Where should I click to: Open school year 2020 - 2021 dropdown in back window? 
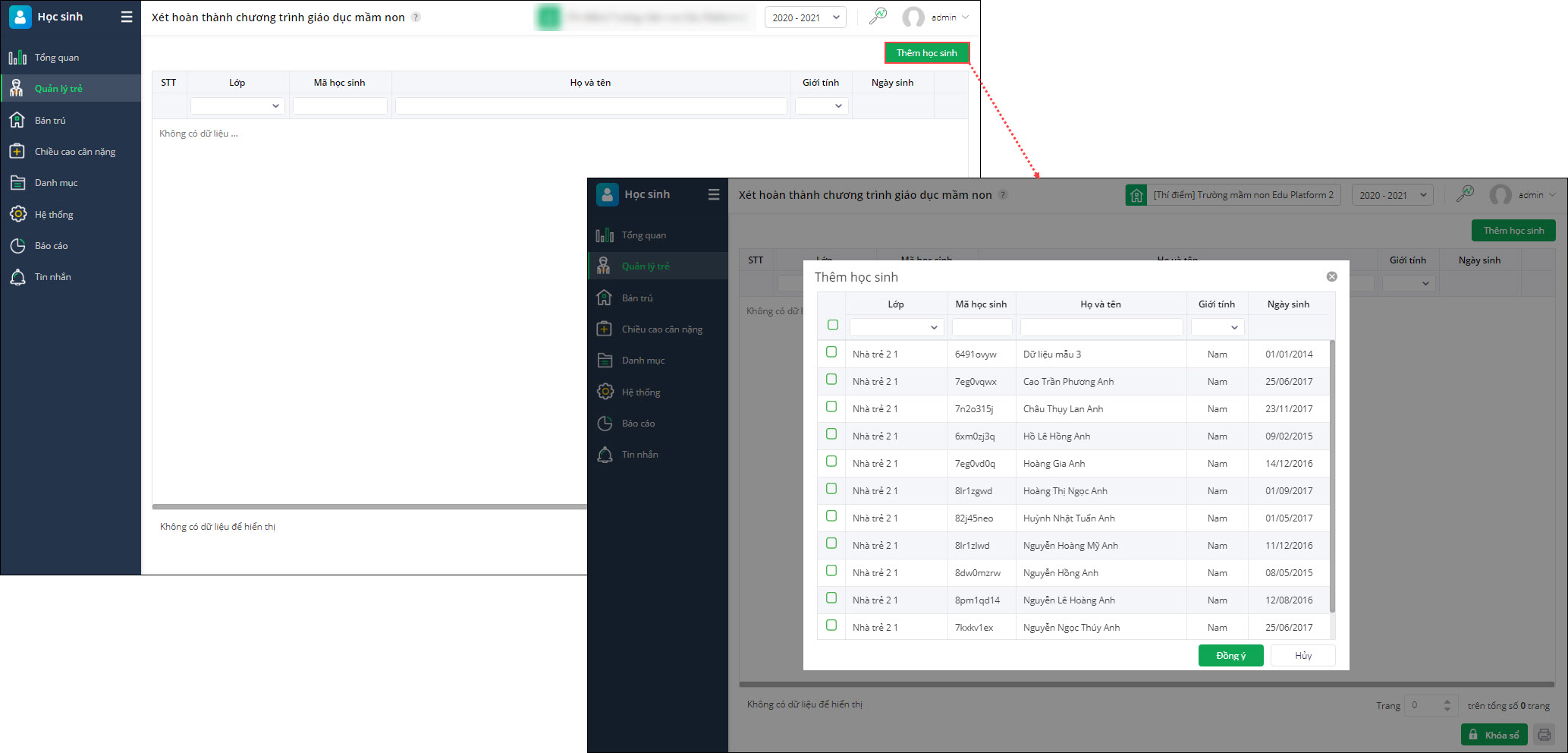coord(806,17)
